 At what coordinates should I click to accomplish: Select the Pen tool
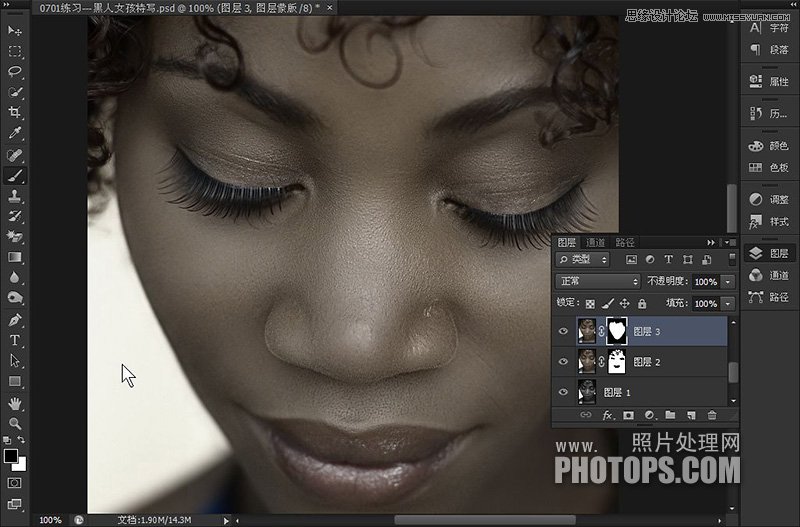tap(15, 320)
